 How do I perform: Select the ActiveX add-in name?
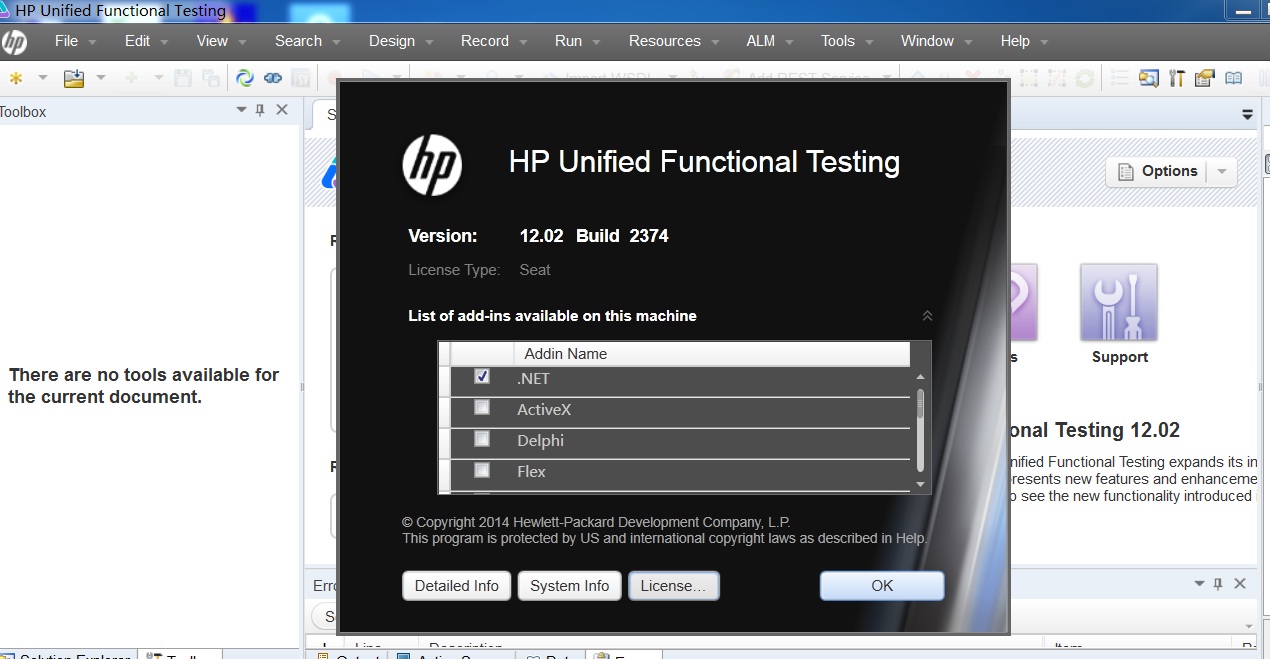pos(544,410)
